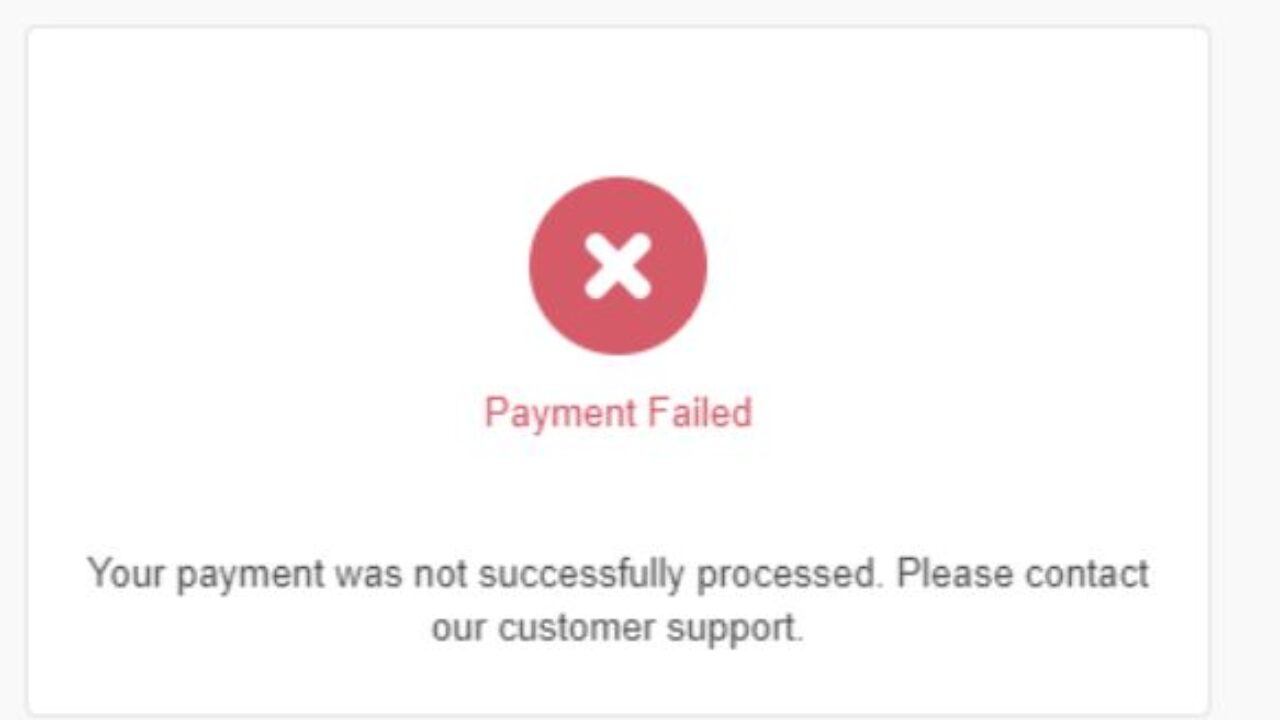Viewport: 1280px width, 720px height.
Task: Click grey page background right of card
Action: 1246,360
